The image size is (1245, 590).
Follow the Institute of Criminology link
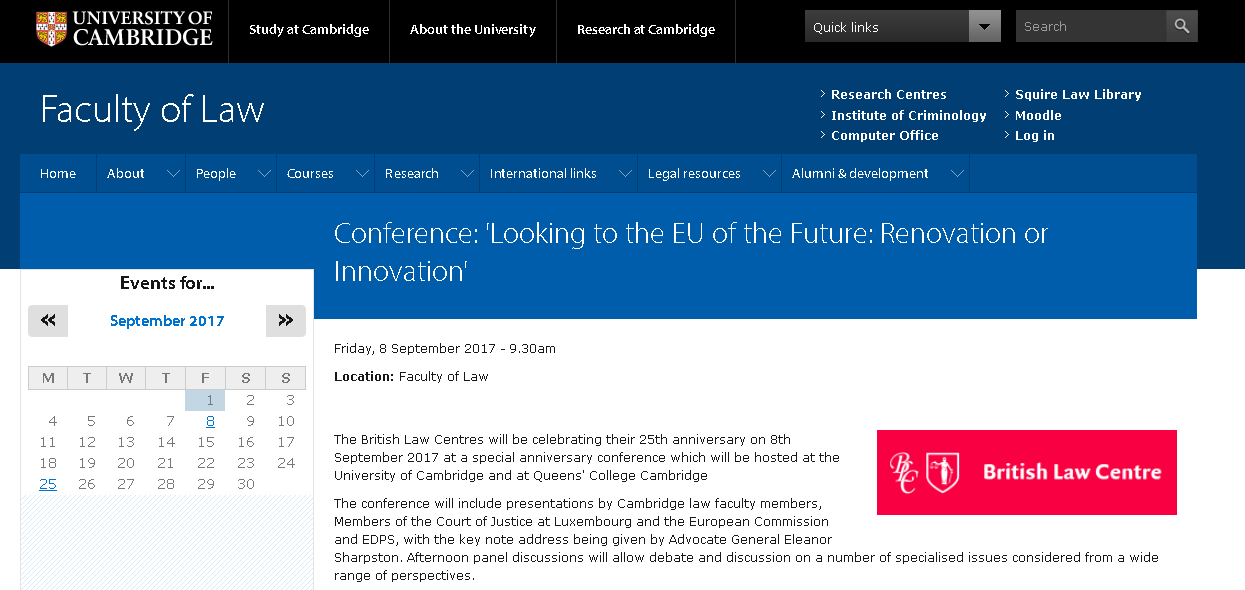point(909,116)
